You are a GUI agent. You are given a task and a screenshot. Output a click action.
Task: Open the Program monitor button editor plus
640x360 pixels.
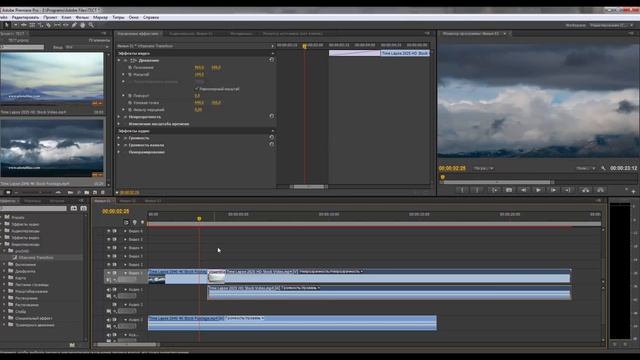pyautogui.click(x=633, y=191)
